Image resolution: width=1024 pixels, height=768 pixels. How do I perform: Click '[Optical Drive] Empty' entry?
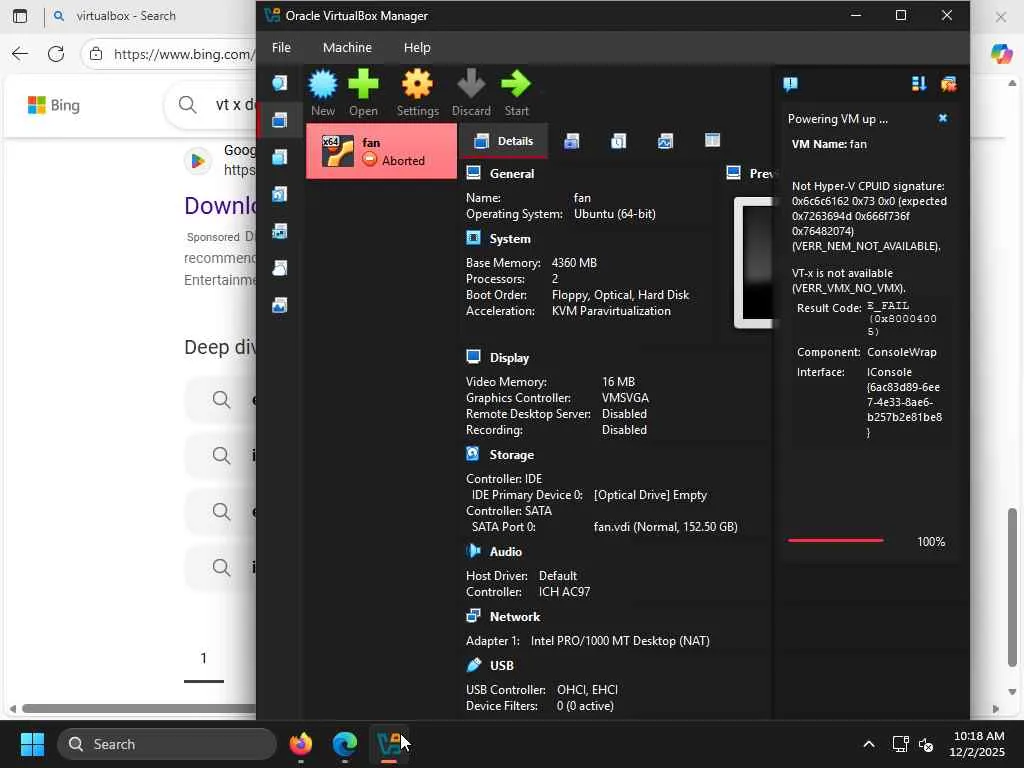click(650, 495)
